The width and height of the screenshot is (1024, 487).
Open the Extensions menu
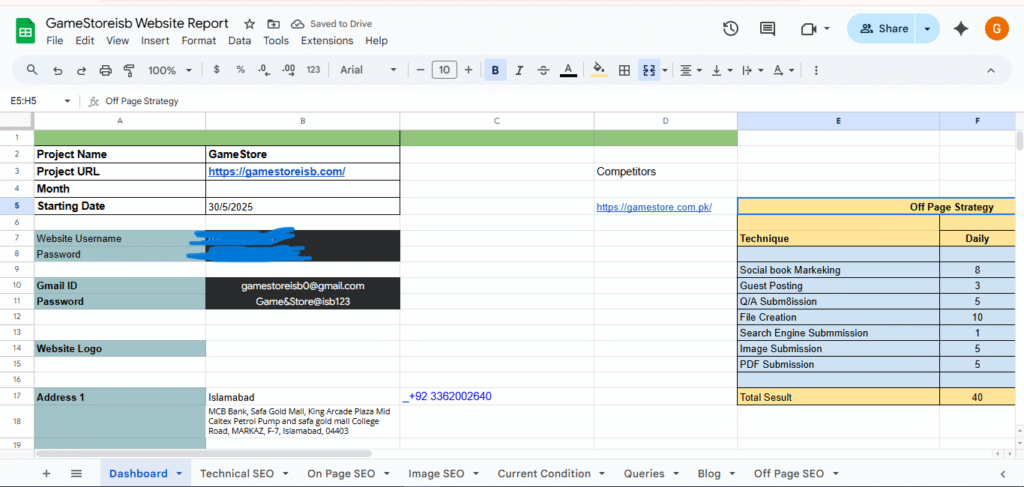click(x=327, y=41)
